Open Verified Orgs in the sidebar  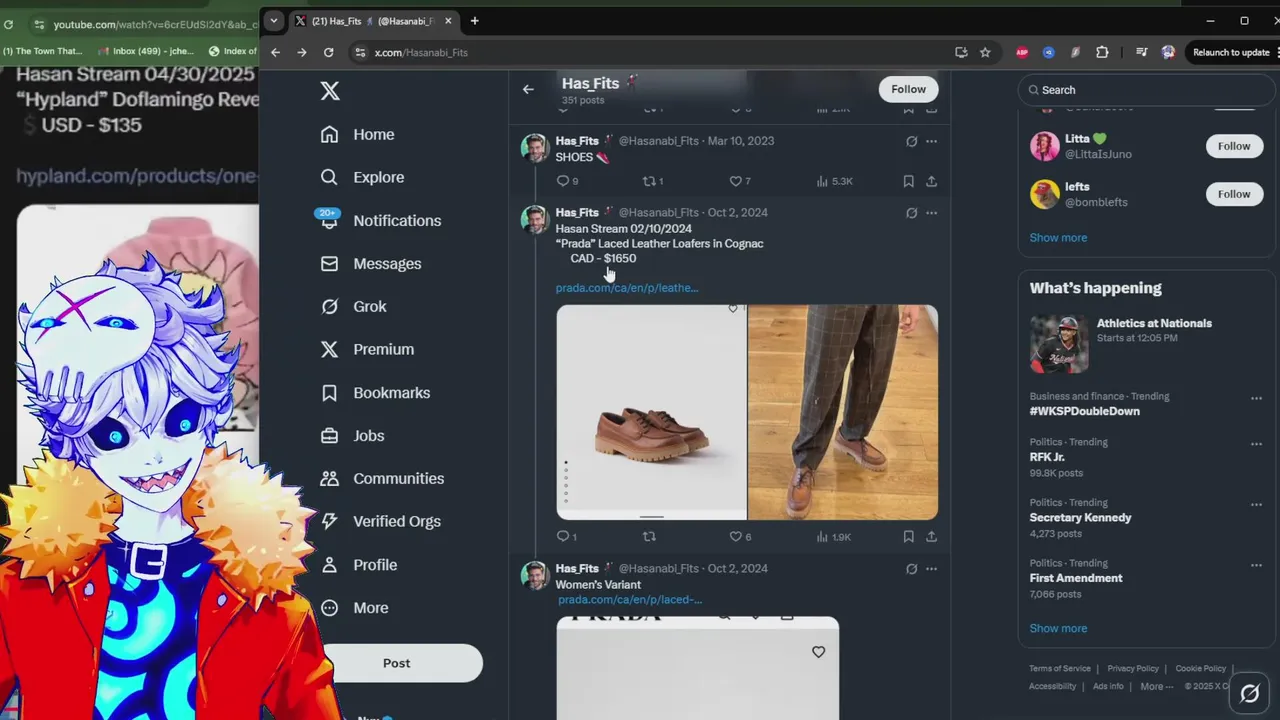pyautogui.click(x=381, y=522)
